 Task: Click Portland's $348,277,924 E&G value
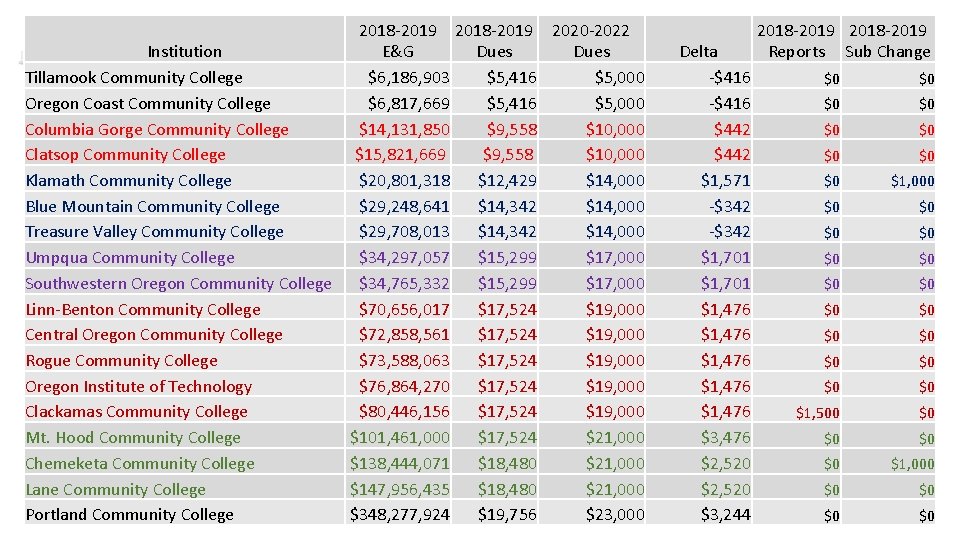click(399, 515)
